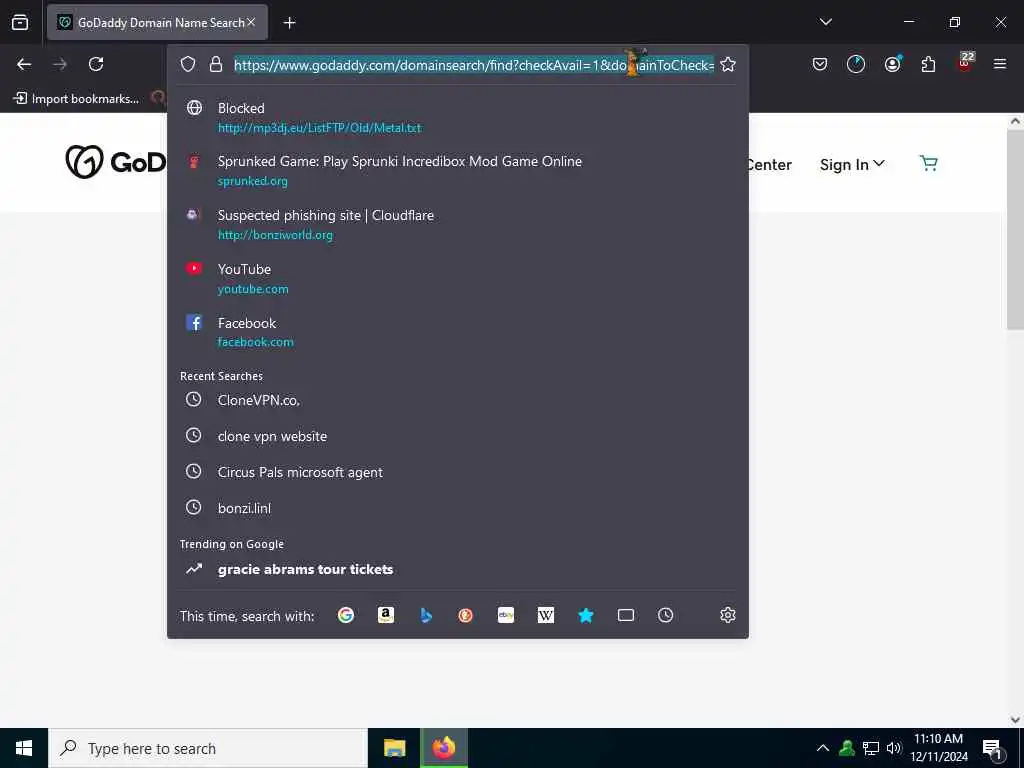Click the URL address field
This screenshot has height=768, width=1024.
point(474,65)
